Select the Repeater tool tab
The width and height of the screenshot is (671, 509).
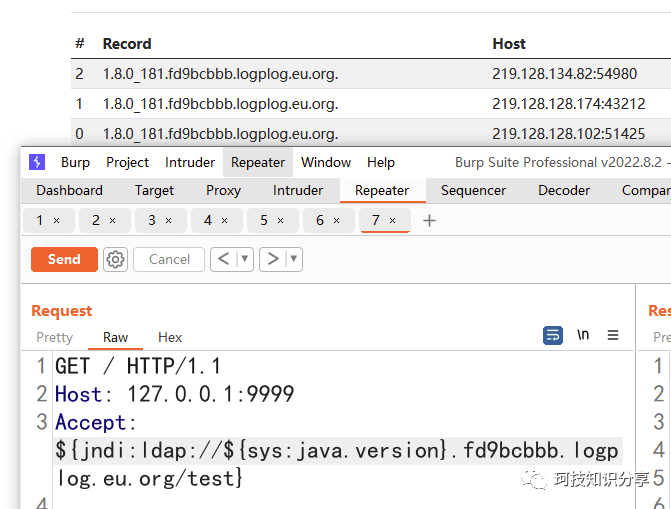click(x=382, y=191)
